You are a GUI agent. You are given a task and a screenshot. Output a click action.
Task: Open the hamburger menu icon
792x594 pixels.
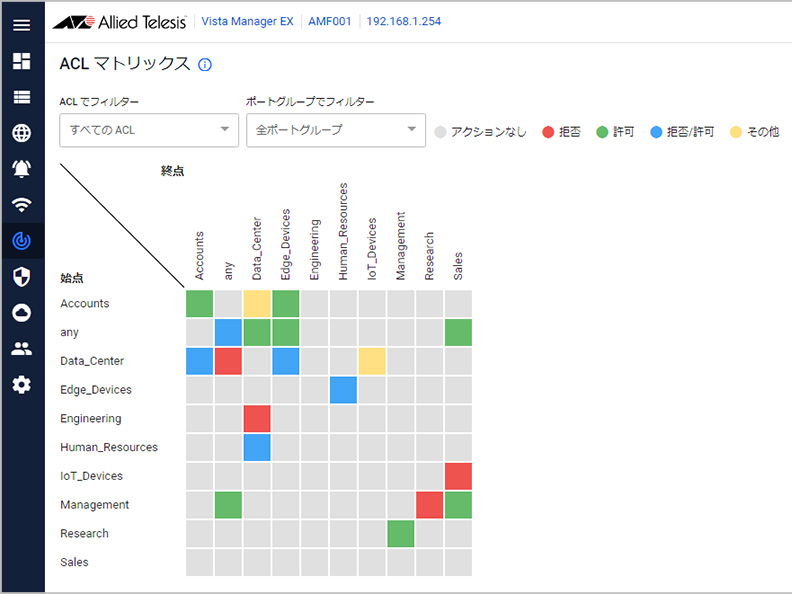click(21, 24)
